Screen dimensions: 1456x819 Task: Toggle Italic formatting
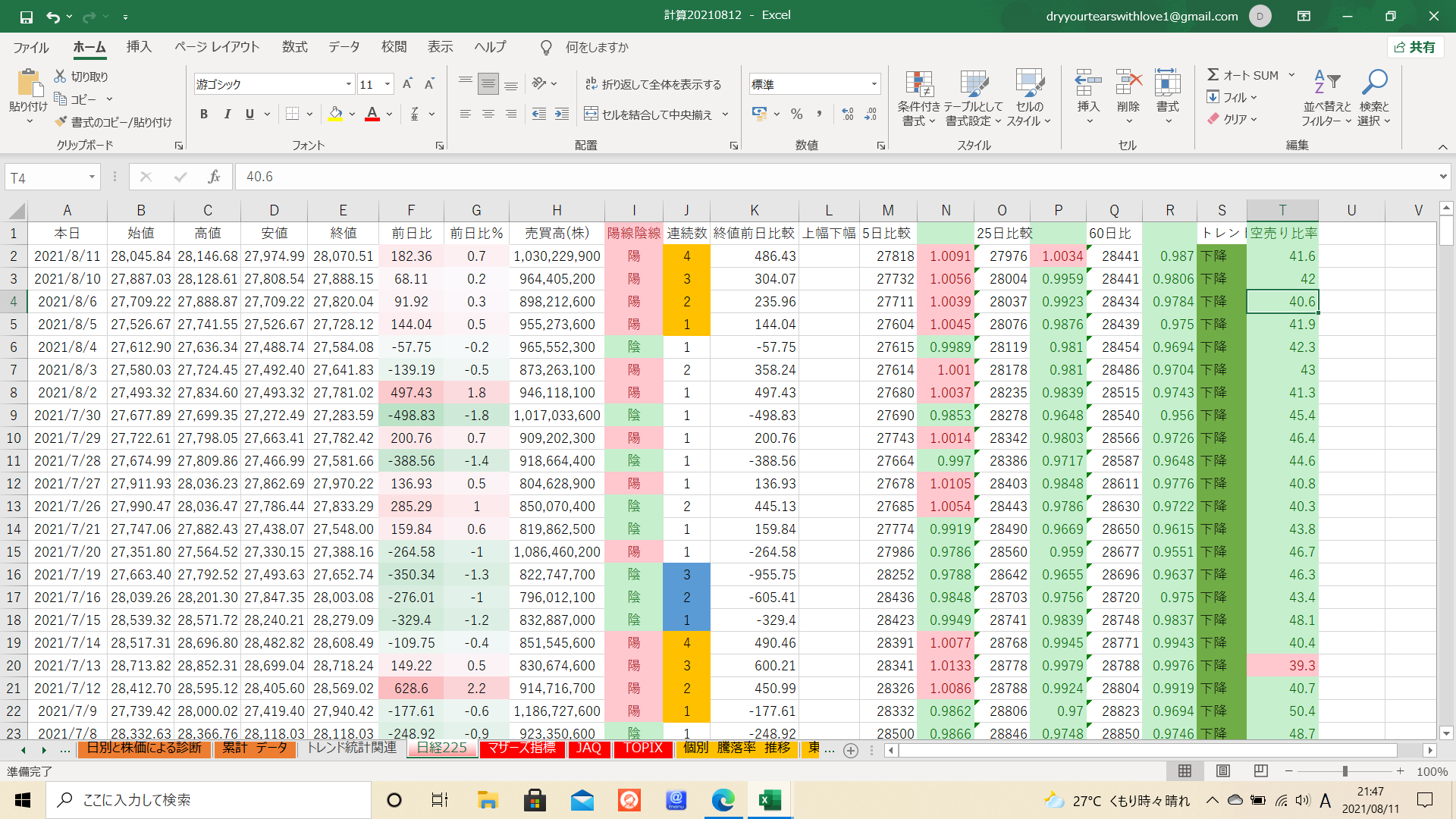coord(227,115)
